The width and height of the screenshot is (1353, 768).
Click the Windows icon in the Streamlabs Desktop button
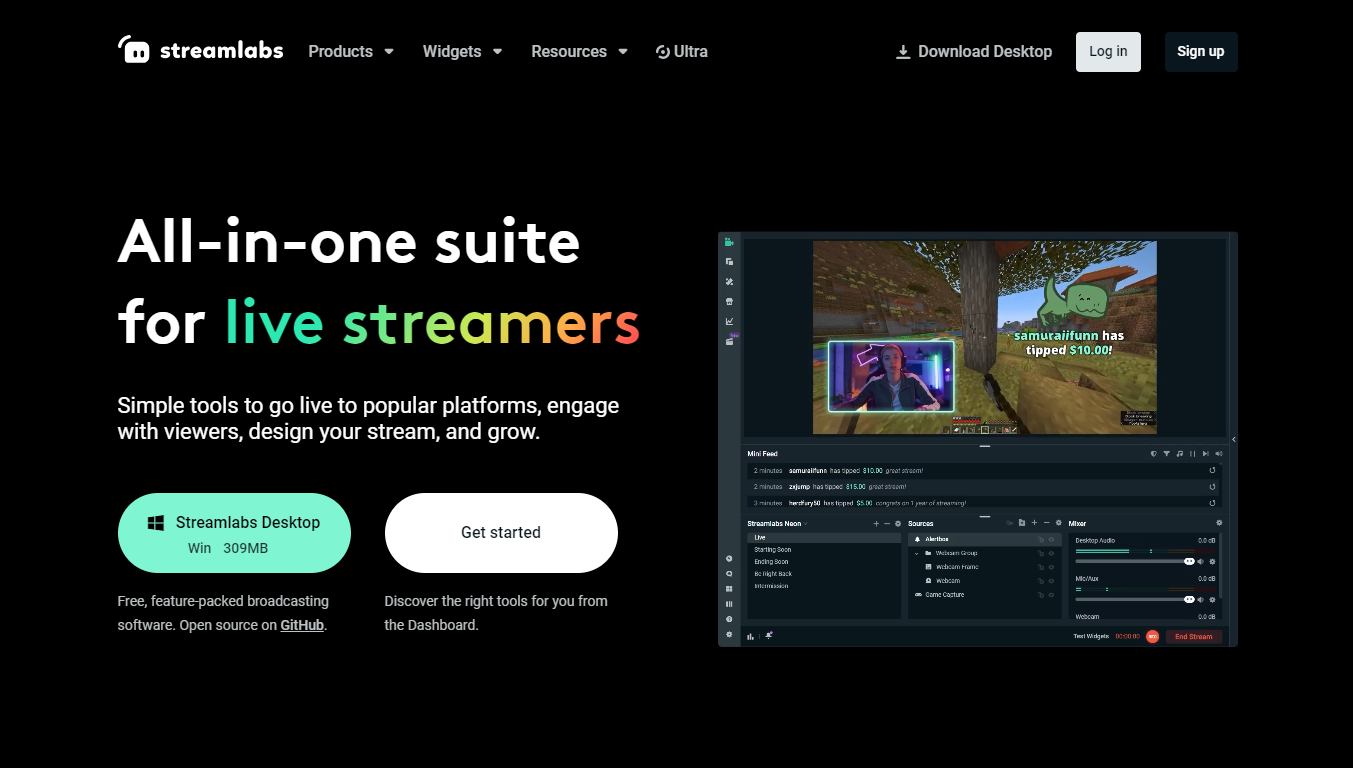tap(156, 523)
